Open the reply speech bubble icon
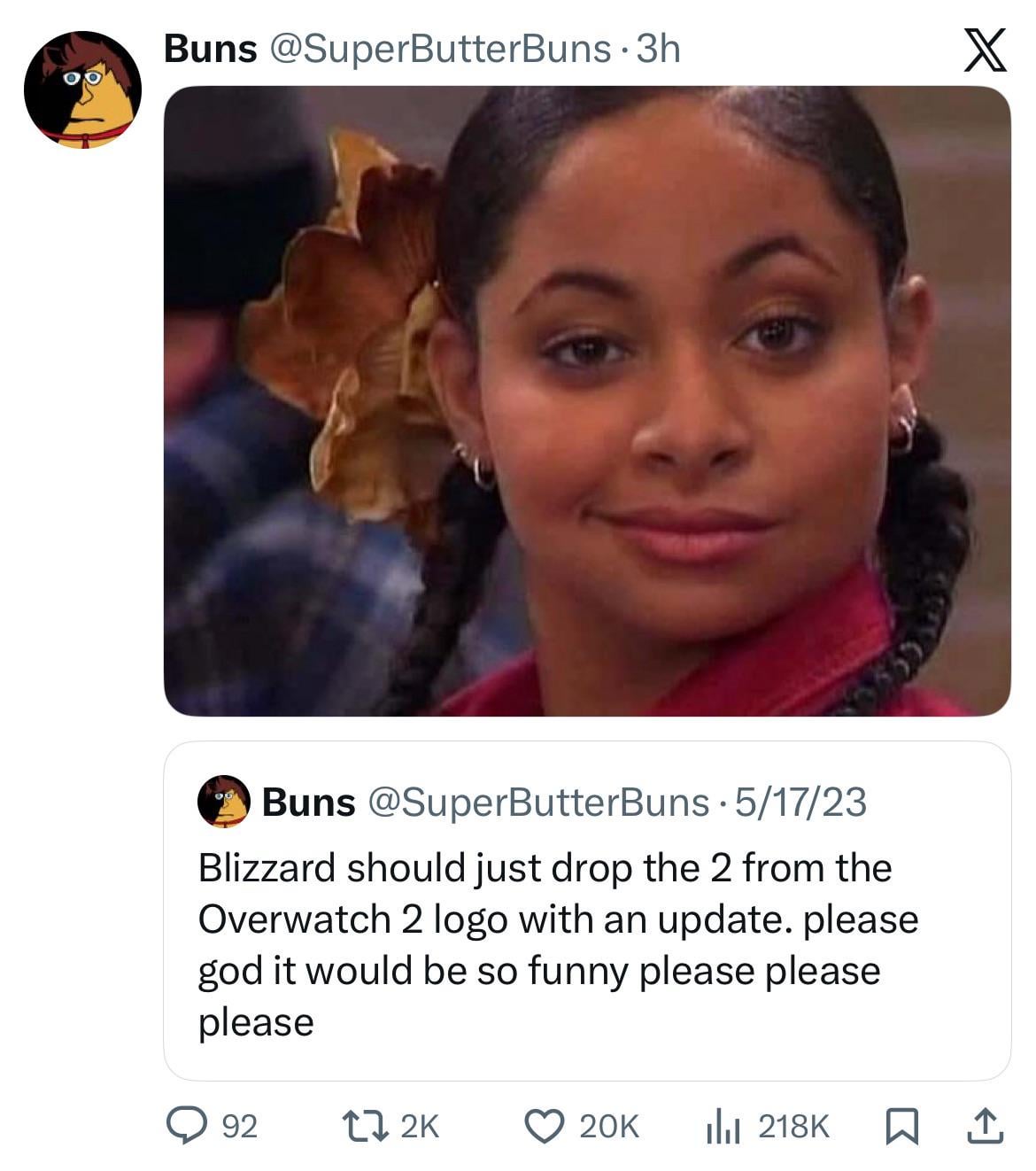 (x=186, y=1126)
